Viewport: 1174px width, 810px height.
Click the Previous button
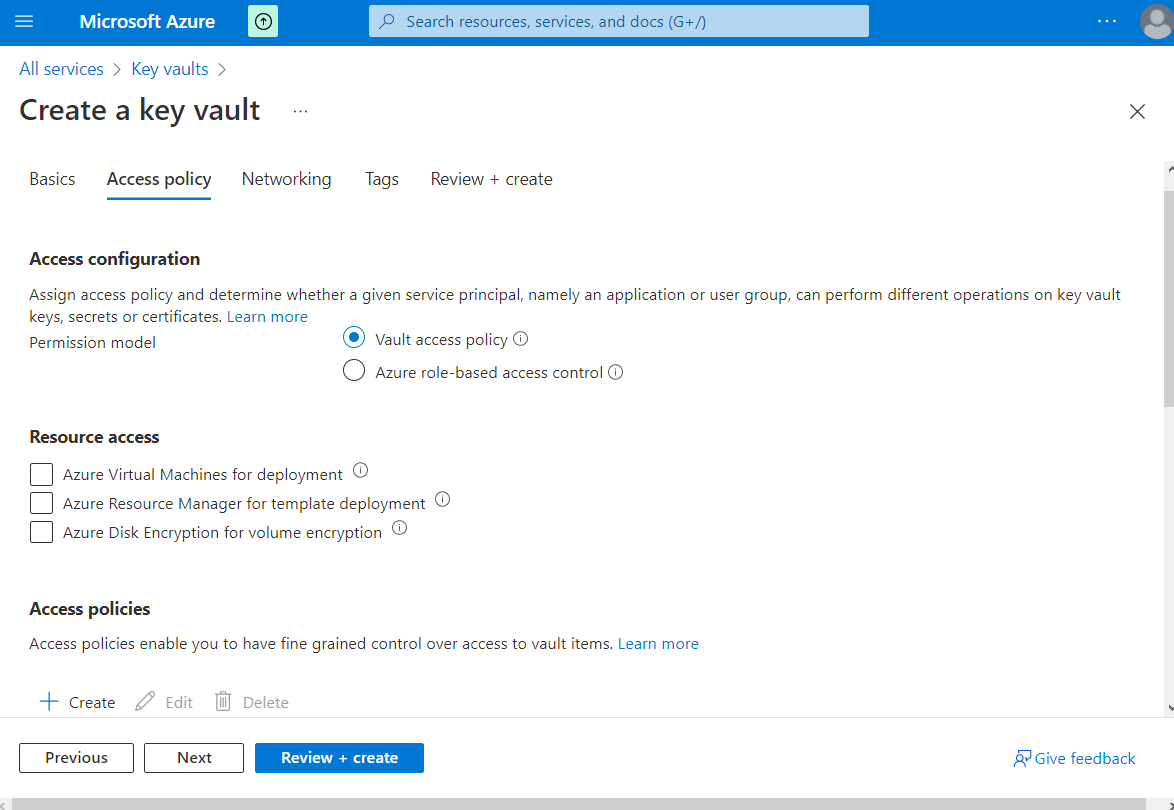click(76, 758)
